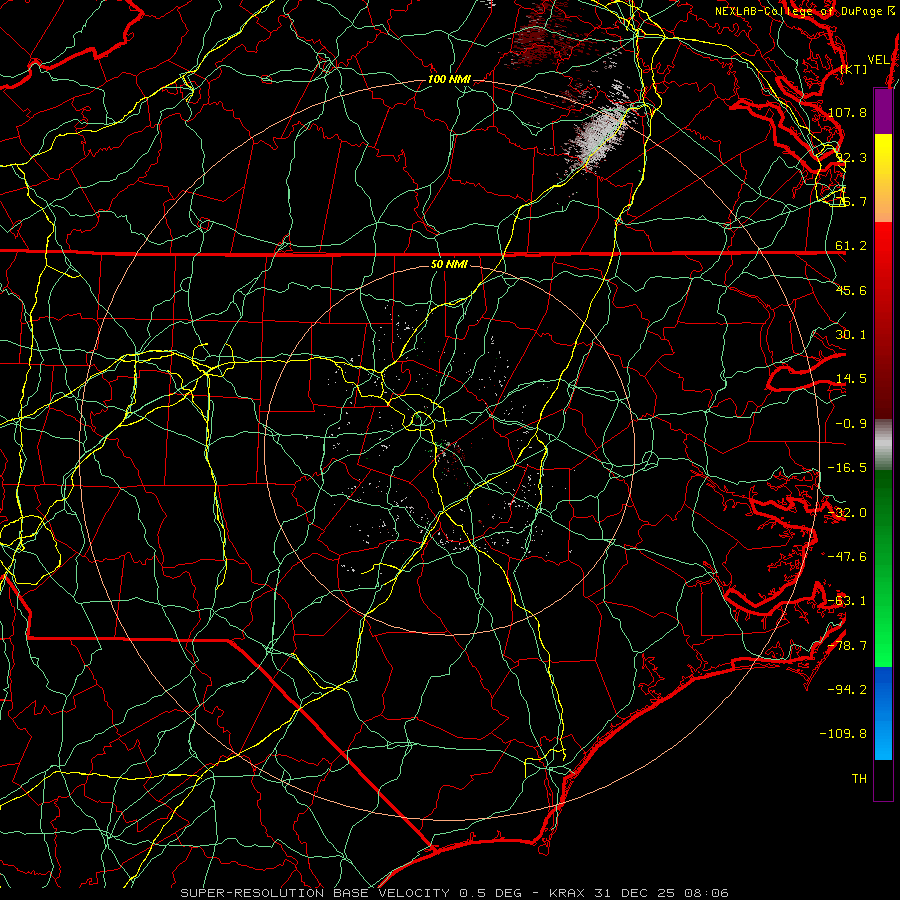This screenshot has height=900, width=900.
Task: Select the -94.2 velocity scale value
Action: click(x=847, y=690)
